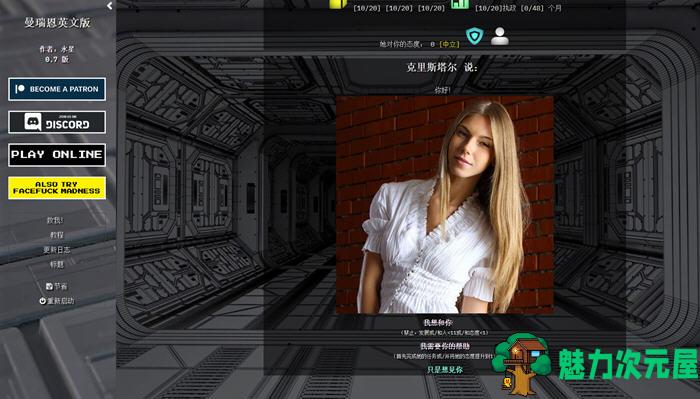
Task: Click the Become a Patron button
Action: tap(57, 89)
